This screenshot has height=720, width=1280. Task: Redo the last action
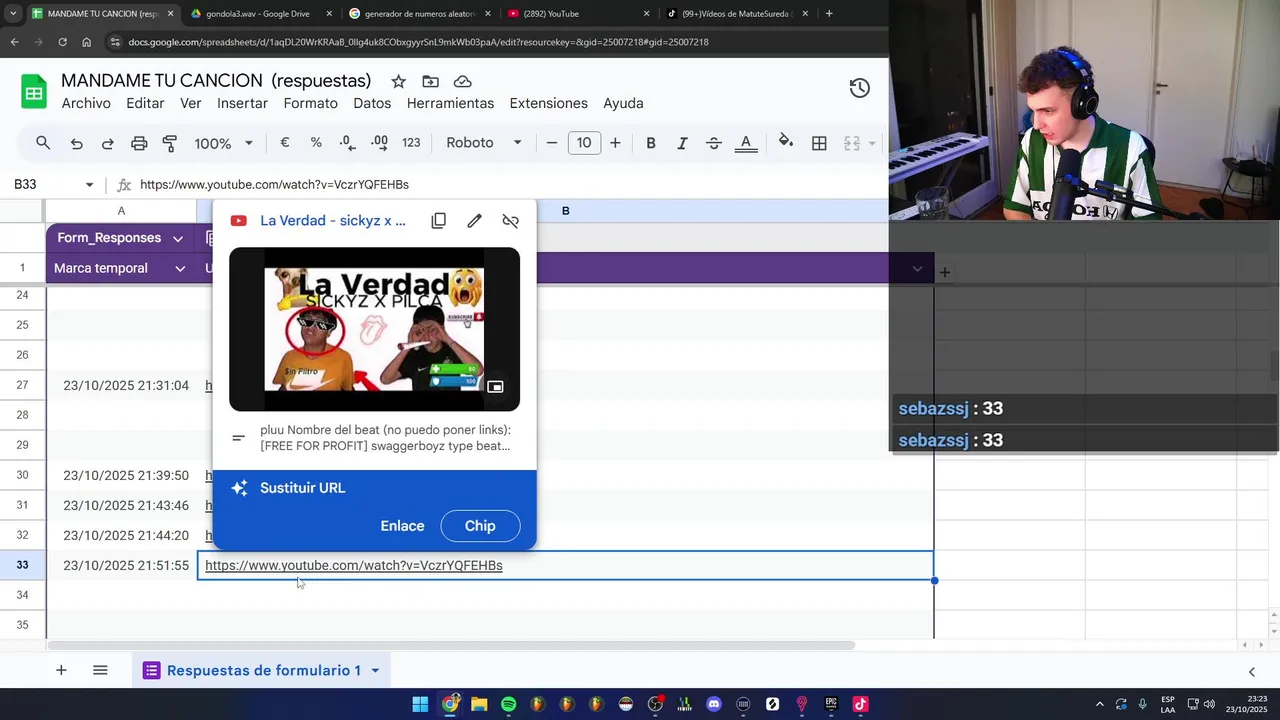point(107,143)
